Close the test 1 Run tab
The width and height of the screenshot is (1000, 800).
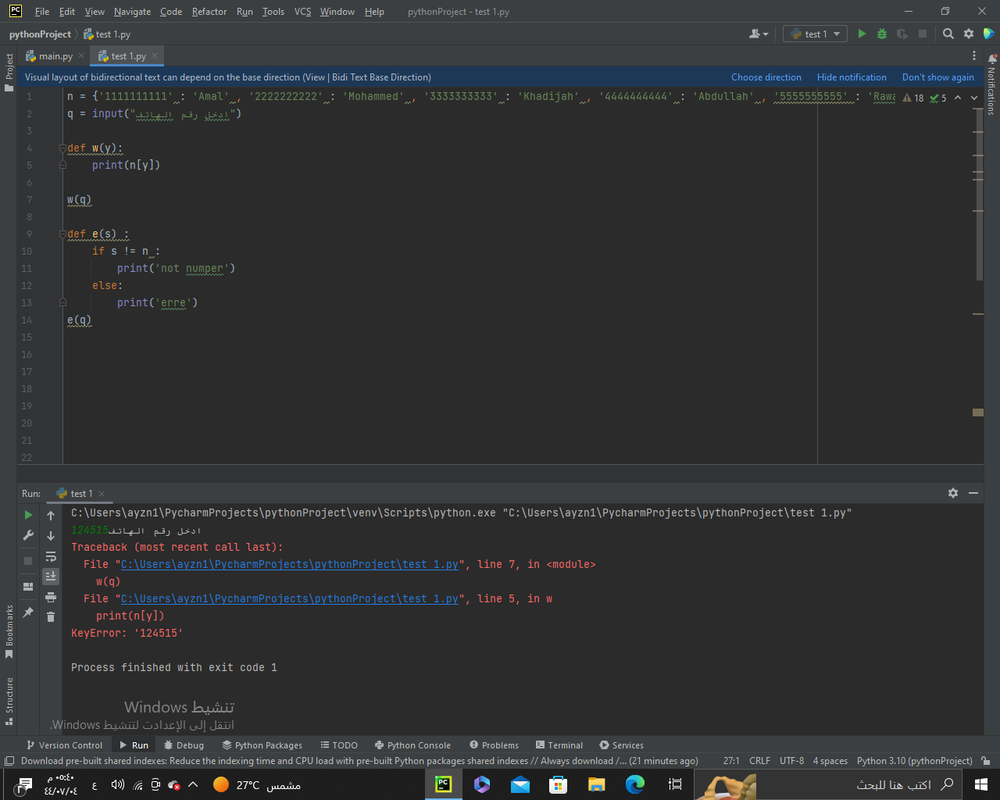coord(101,493)
